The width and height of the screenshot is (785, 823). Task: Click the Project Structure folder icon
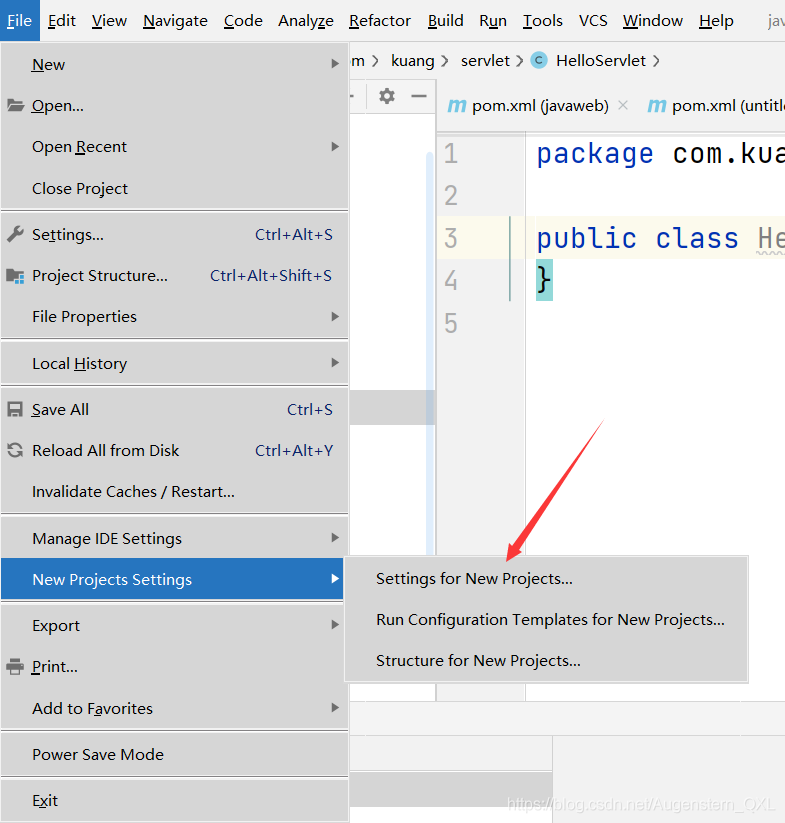[15, 276]
